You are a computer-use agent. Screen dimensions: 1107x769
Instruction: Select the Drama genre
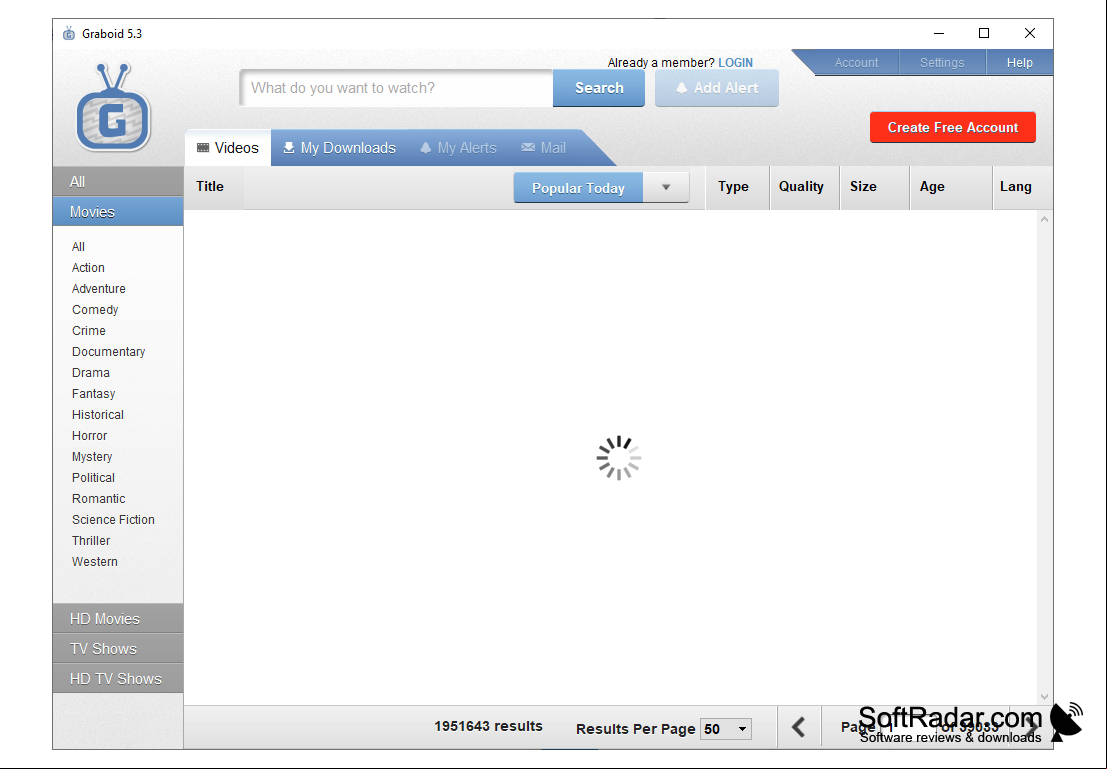[x=91, y=373]
